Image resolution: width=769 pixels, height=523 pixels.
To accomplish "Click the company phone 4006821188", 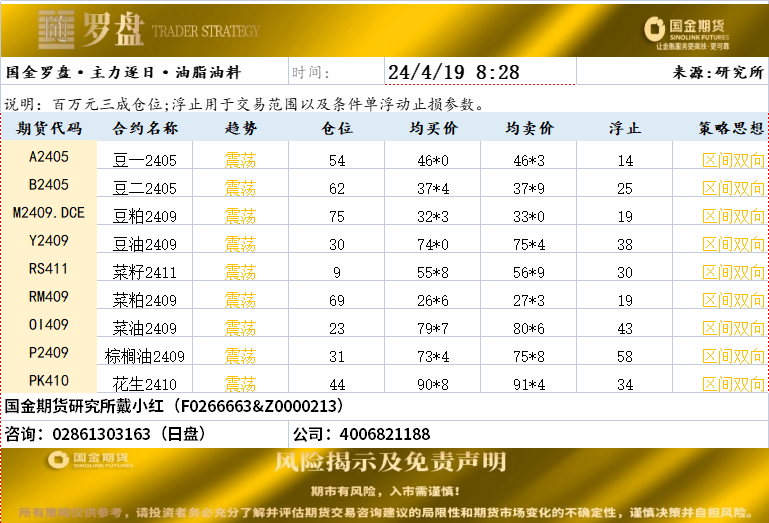I will [x=361, y=434].
